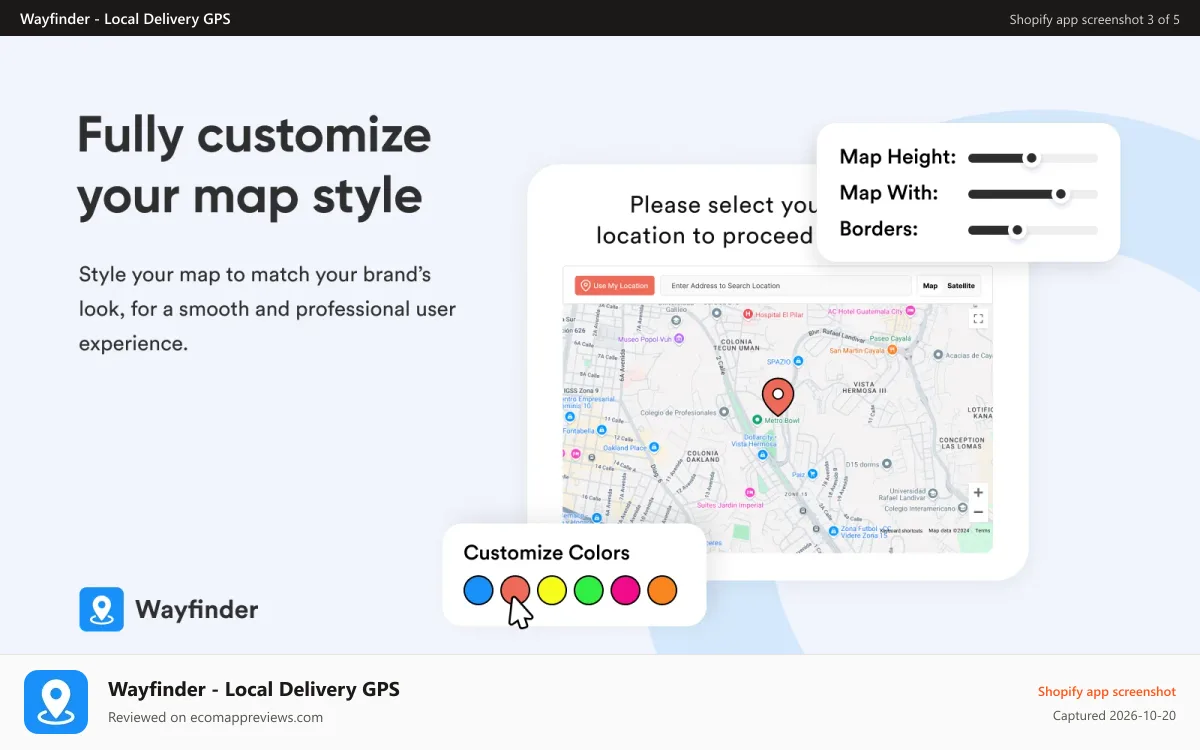Select the Acacias de Cayalá marker
This screenshot has width=1200, height=750.
pos(938,355)
